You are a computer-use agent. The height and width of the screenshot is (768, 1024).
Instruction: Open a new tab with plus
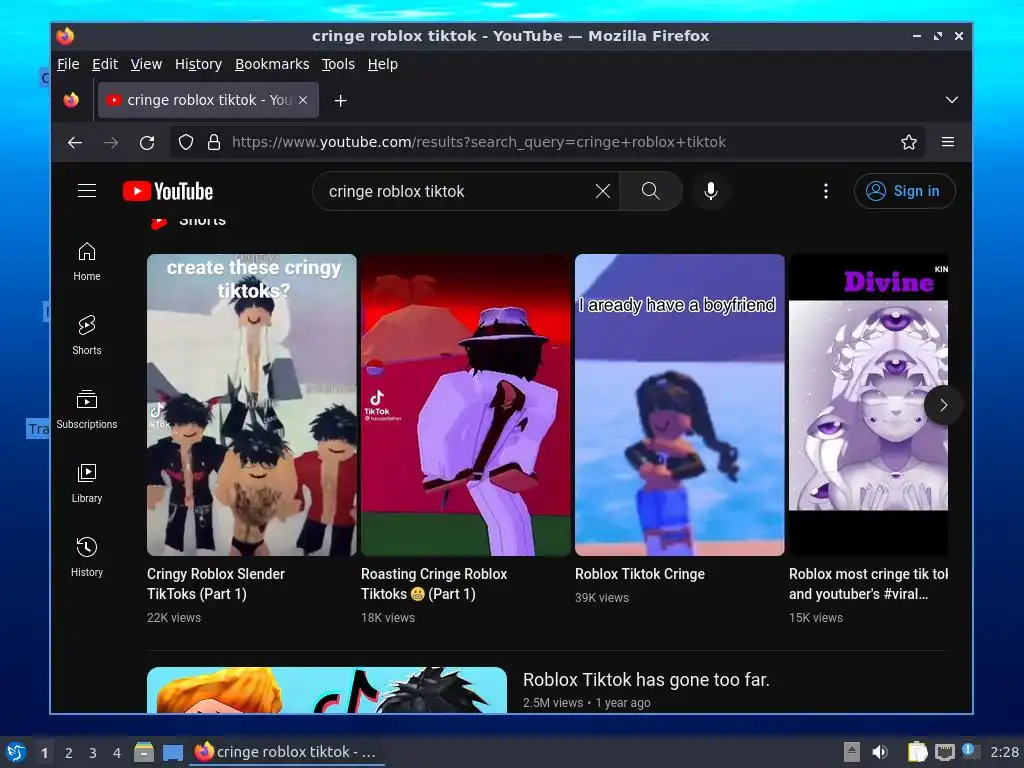tap(340, 101)
